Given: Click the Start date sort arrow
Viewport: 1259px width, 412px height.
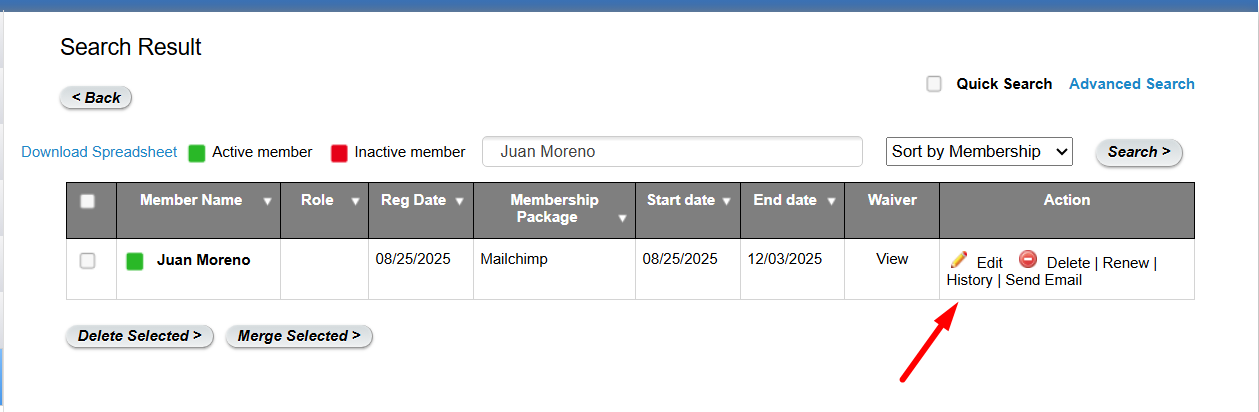Looking at the screenshot, I should pyautogui.click(x=727, y=201).
